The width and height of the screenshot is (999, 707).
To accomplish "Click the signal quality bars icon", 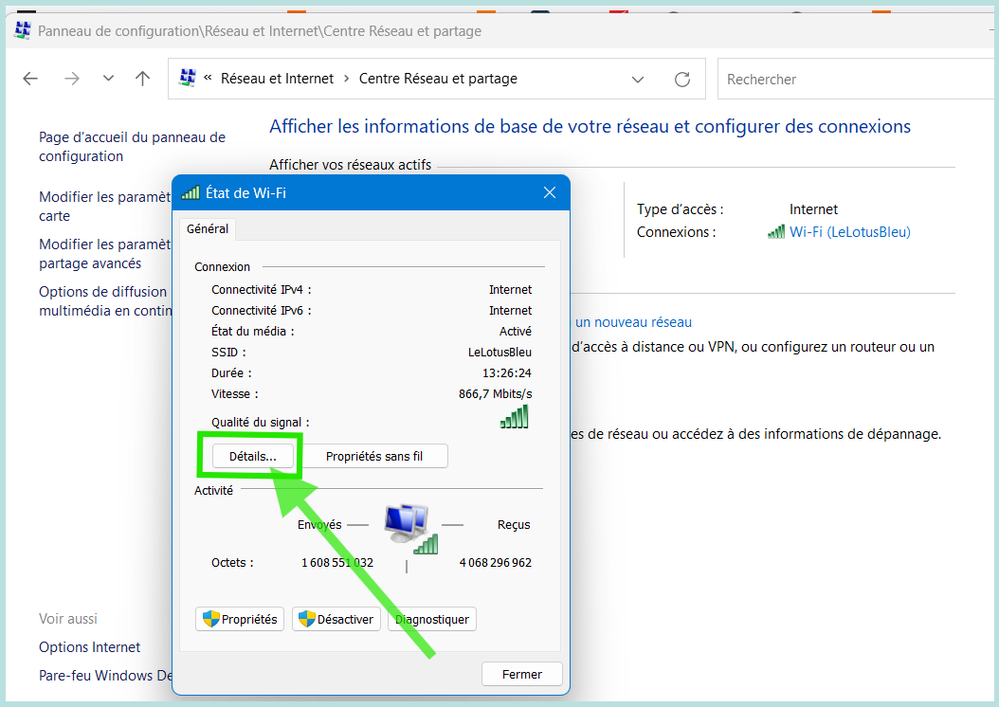I will click(515, 417).
